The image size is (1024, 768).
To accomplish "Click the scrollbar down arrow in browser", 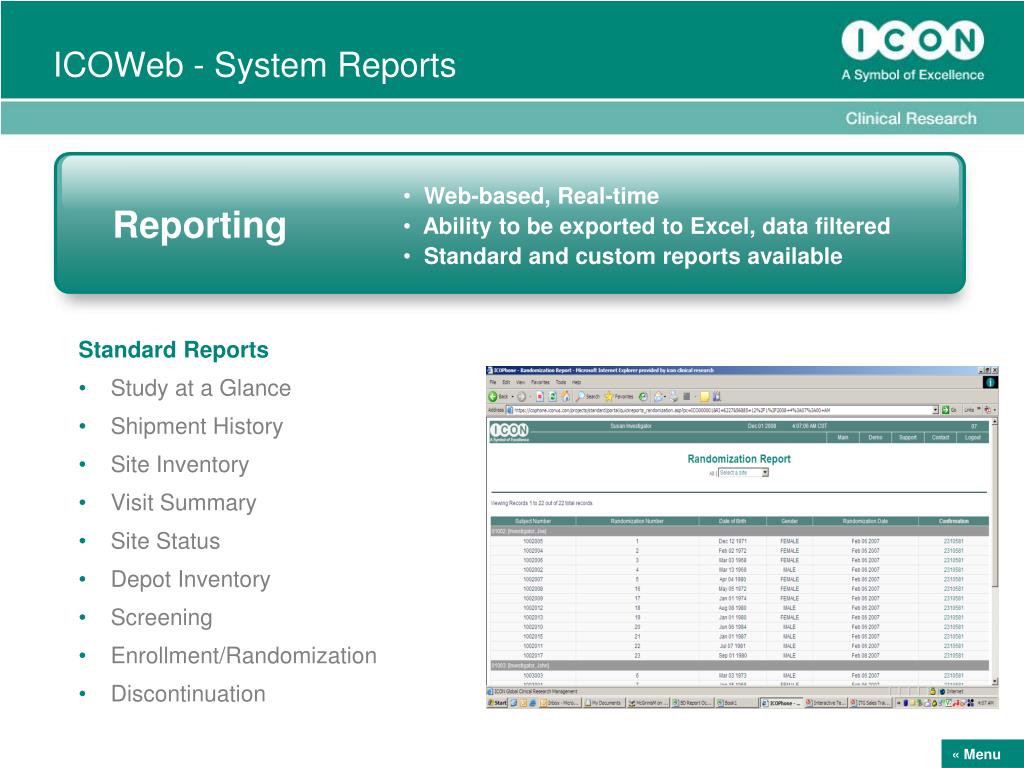I will 995,682.
